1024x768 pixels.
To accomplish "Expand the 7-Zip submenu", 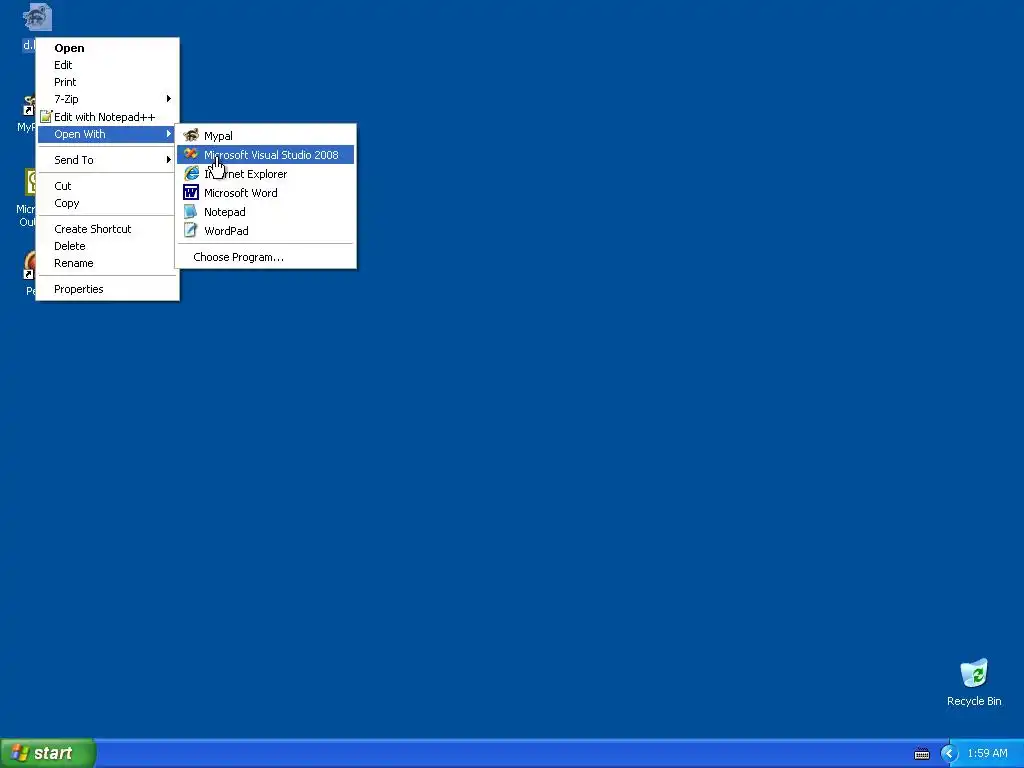I will pyautogui.click(x=107, y=99).
